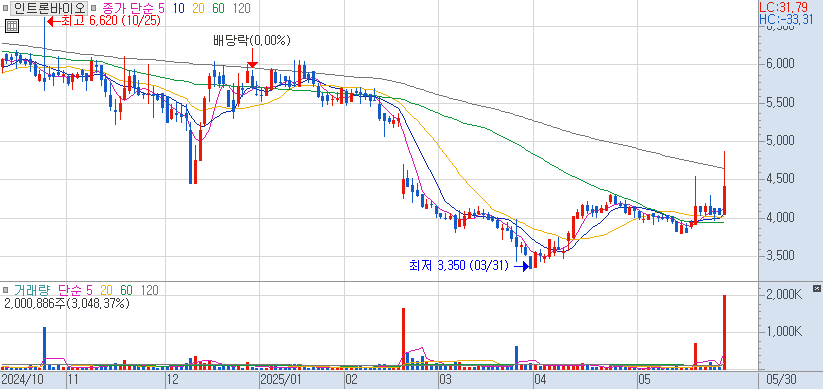Open the data grid table icon
The image size is (823, 389).
pyautogui.click(x=12, y=25)
